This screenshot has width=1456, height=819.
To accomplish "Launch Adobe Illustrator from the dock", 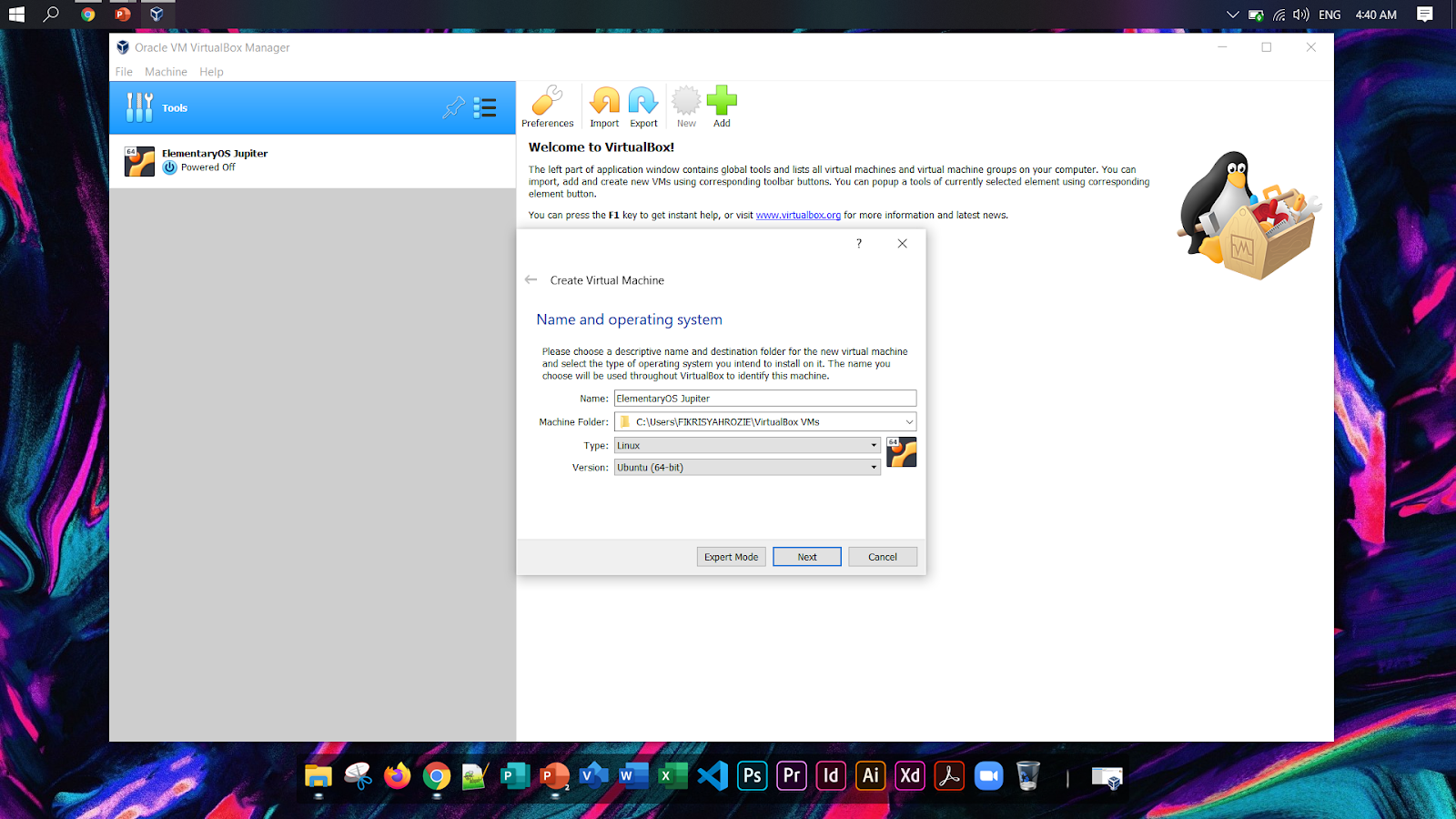I will pos(870,776).
